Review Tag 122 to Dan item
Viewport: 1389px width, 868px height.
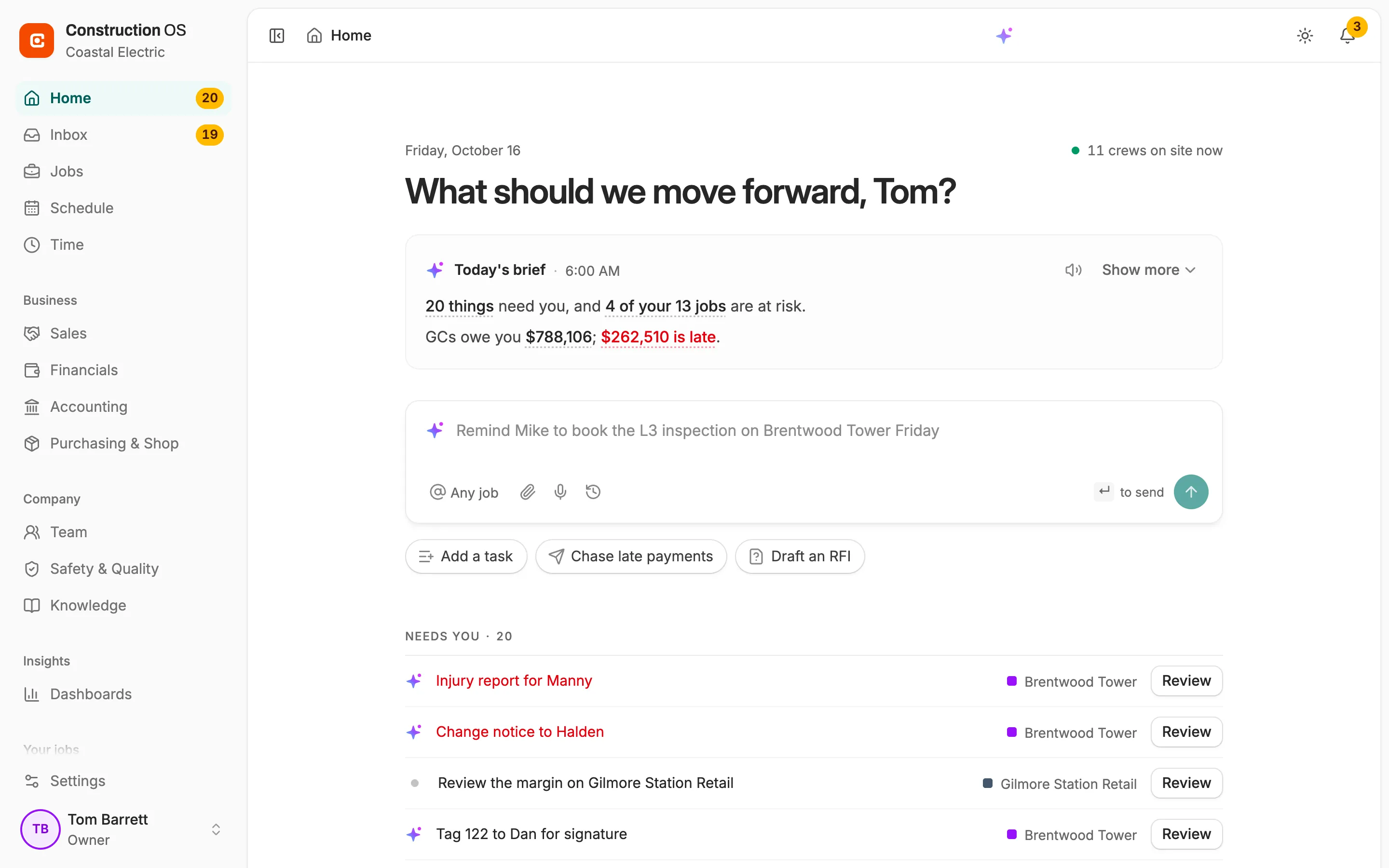(1186, 834)
